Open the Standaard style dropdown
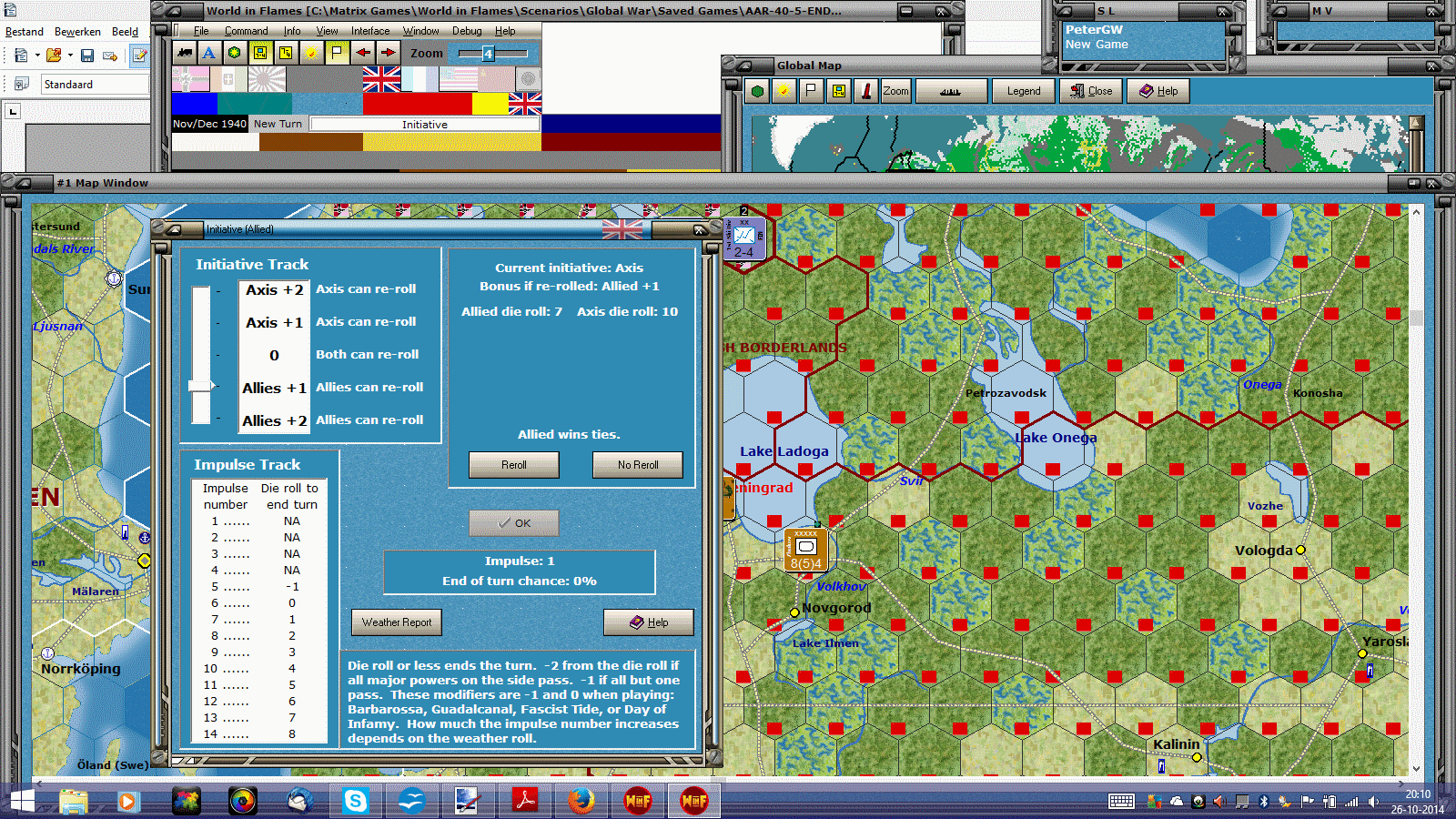This screenshot has height=819, width=1456. coord(96,85)
